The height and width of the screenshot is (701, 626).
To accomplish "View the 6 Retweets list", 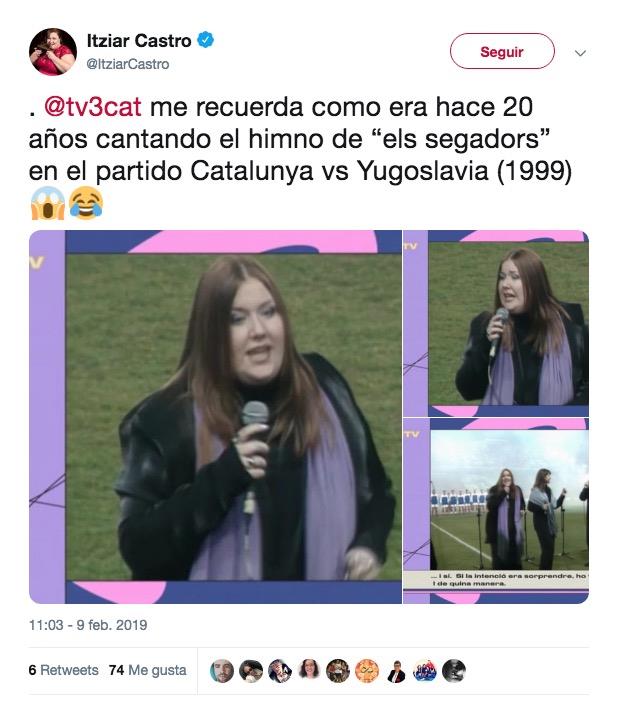I will (63, 670).
